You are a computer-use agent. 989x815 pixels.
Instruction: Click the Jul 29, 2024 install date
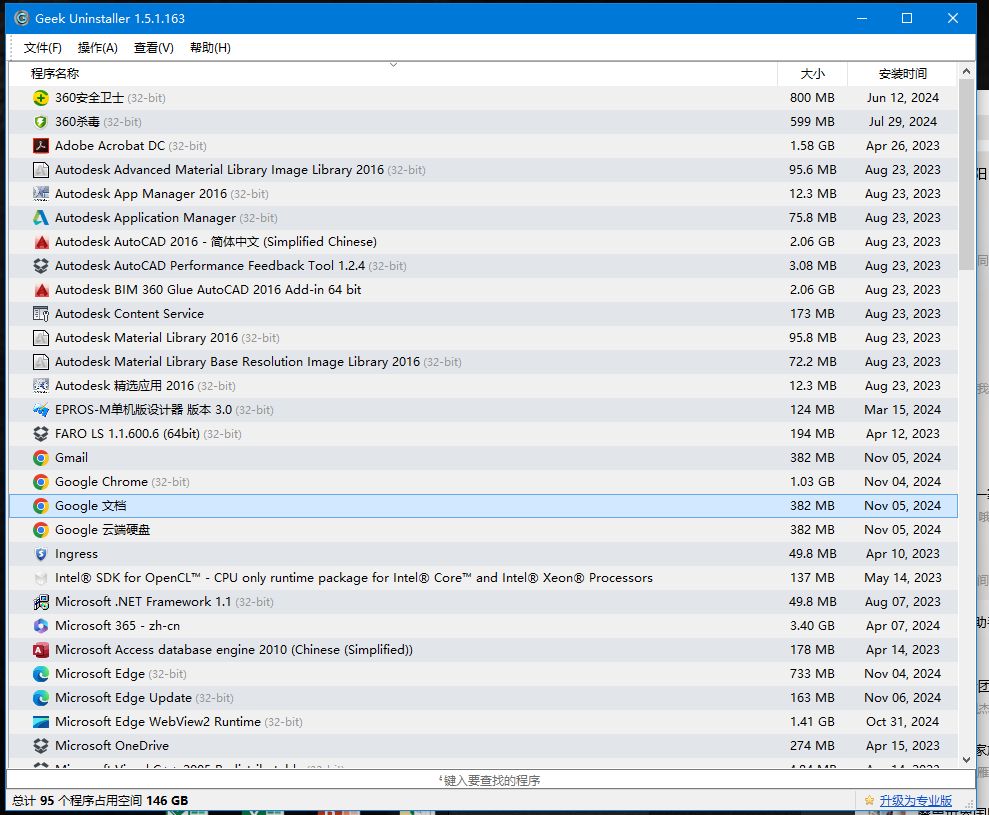(903, 122)
